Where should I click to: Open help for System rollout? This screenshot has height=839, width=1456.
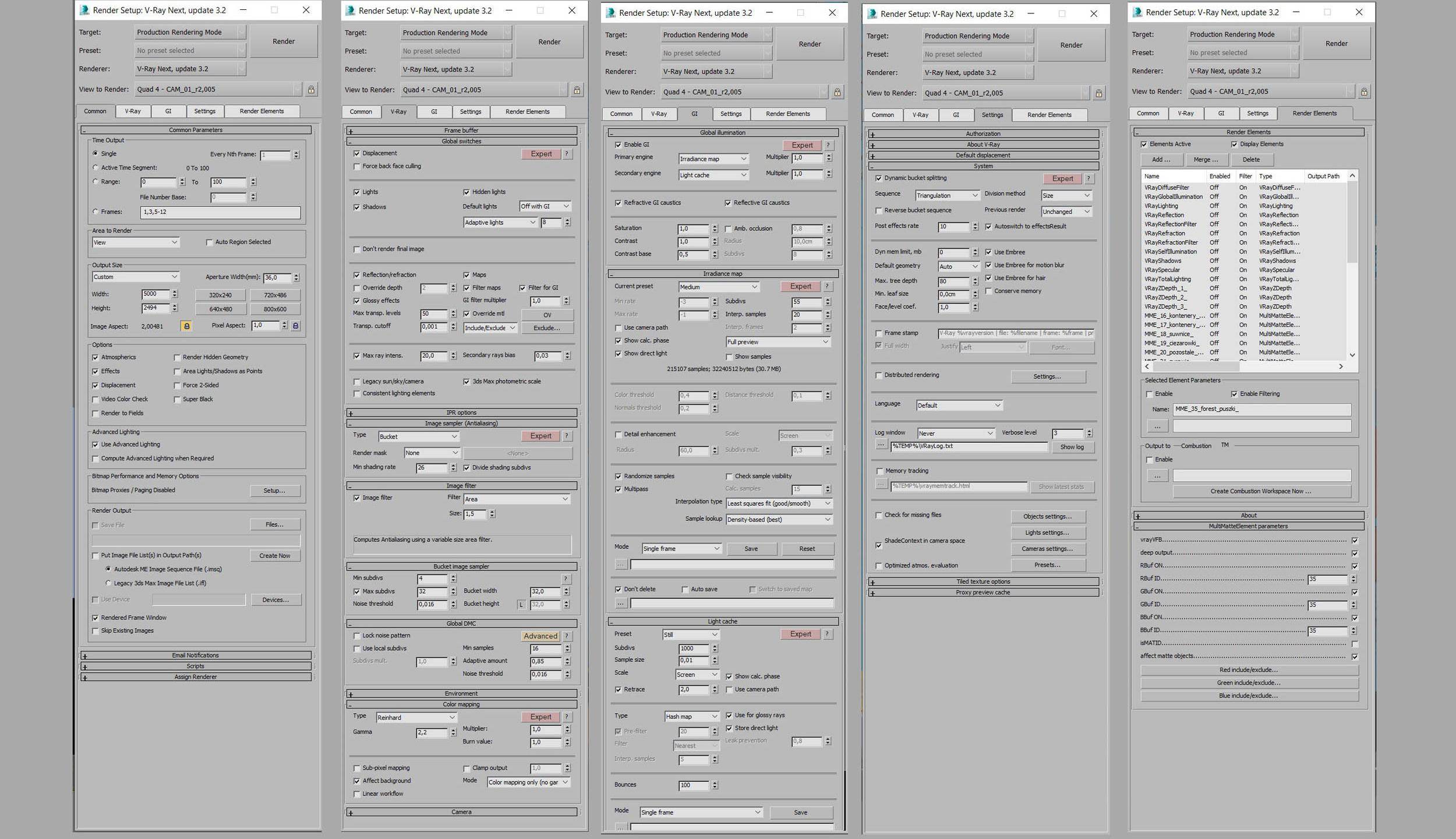point(1089,179)
